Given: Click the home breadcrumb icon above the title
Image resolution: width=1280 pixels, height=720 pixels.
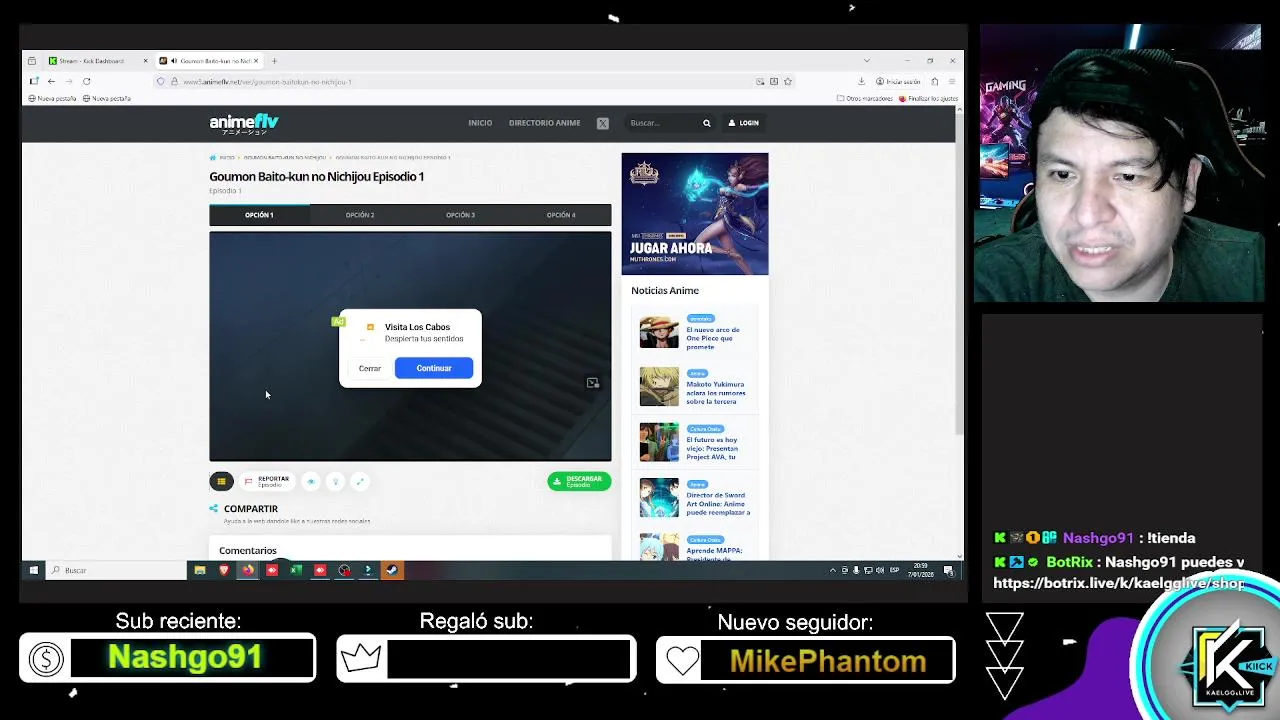Looking at the screenshot, I should point(213,157).
